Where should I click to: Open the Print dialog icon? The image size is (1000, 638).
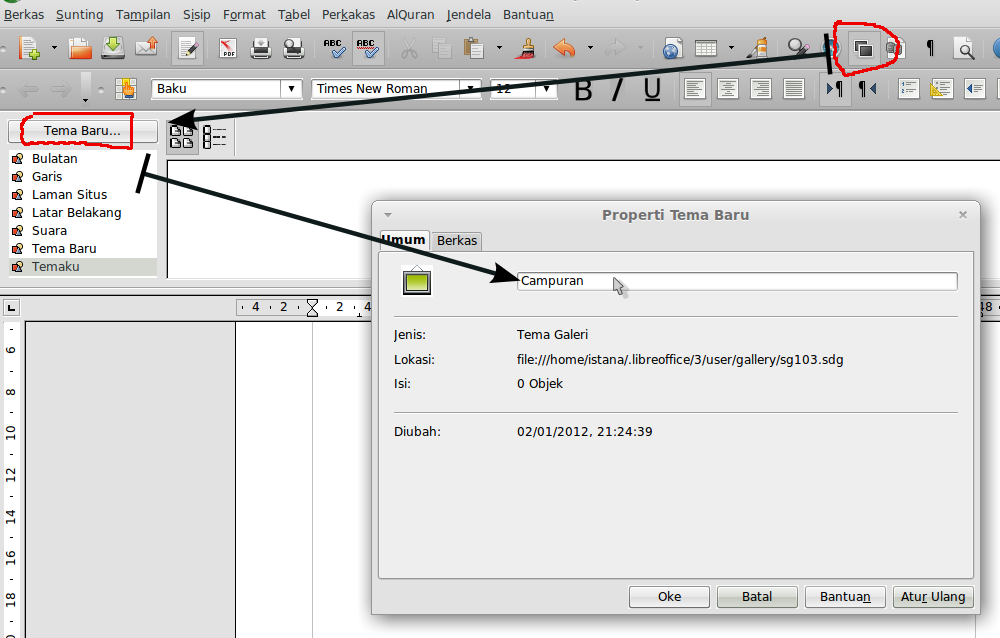[x=261, y=47]
